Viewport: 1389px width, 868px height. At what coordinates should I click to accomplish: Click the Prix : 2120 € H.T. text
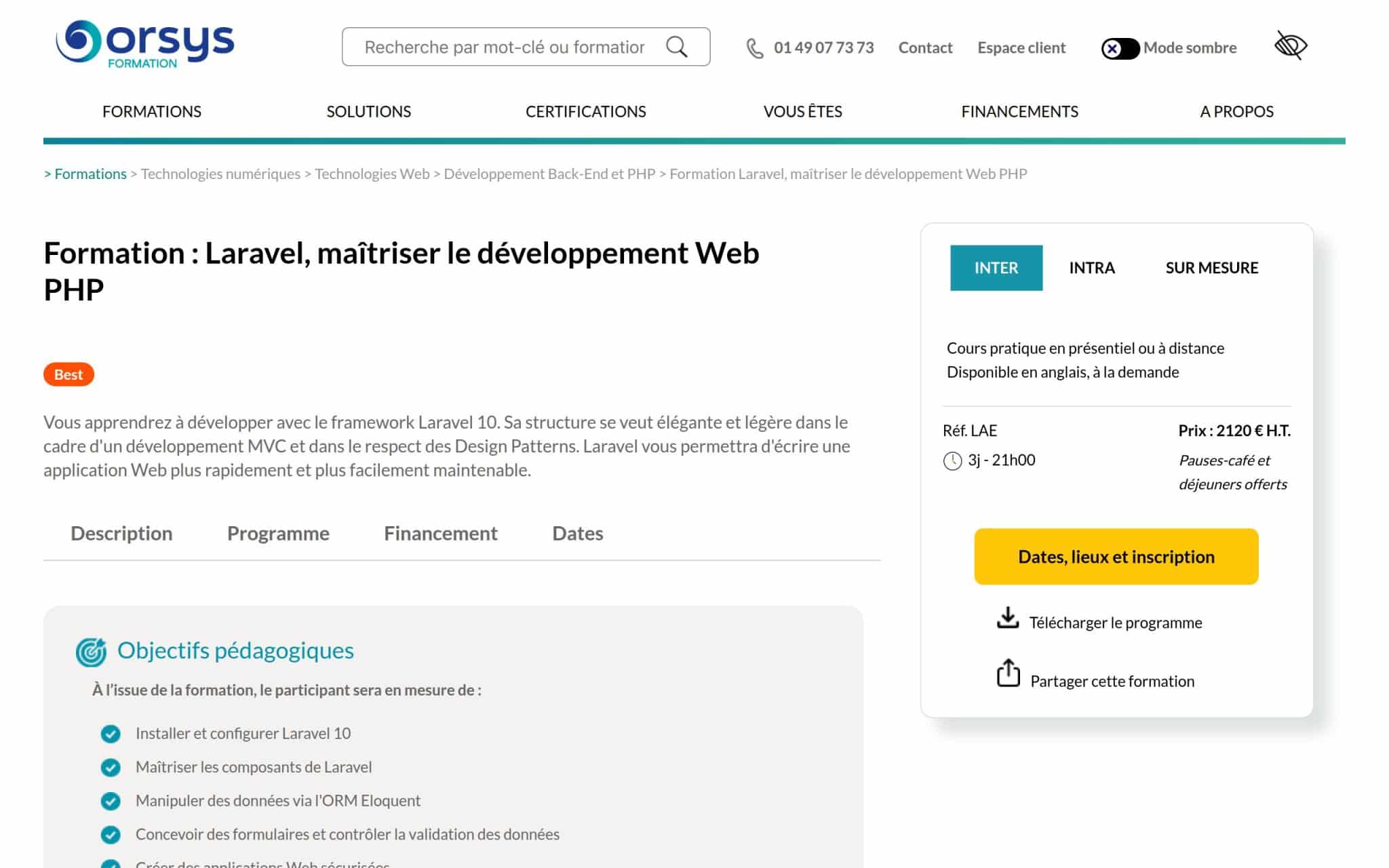click(x=1234, y=431)
